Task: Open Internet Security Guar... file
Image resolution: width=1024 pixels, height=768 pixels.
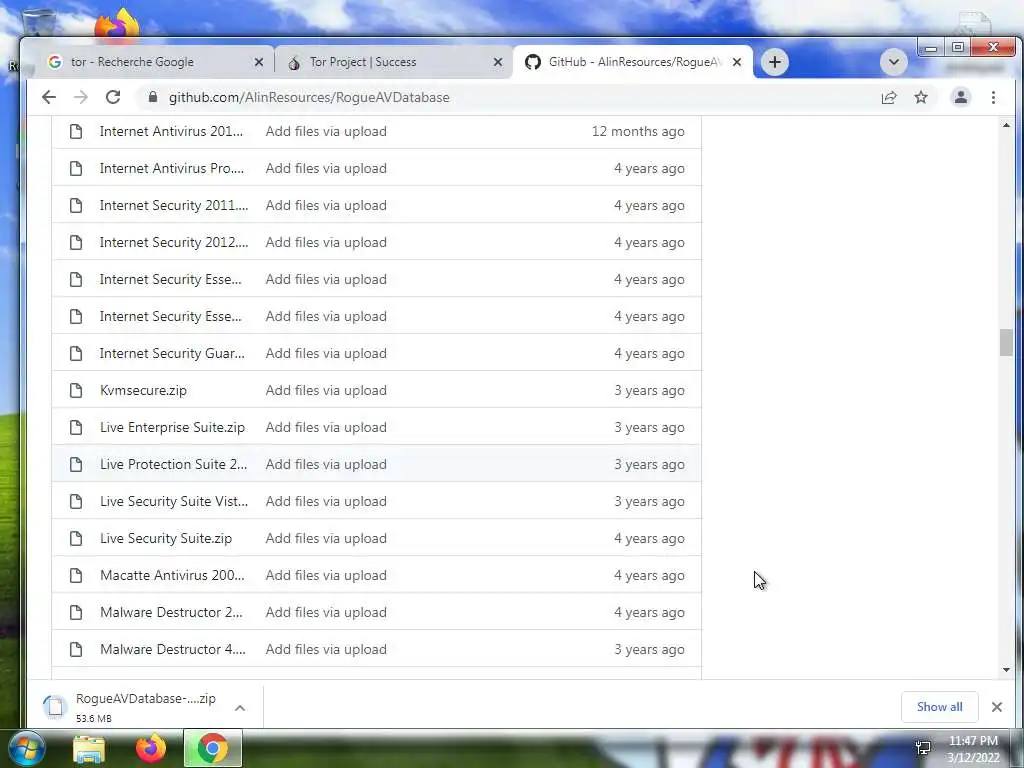Action: pos(172,353)
